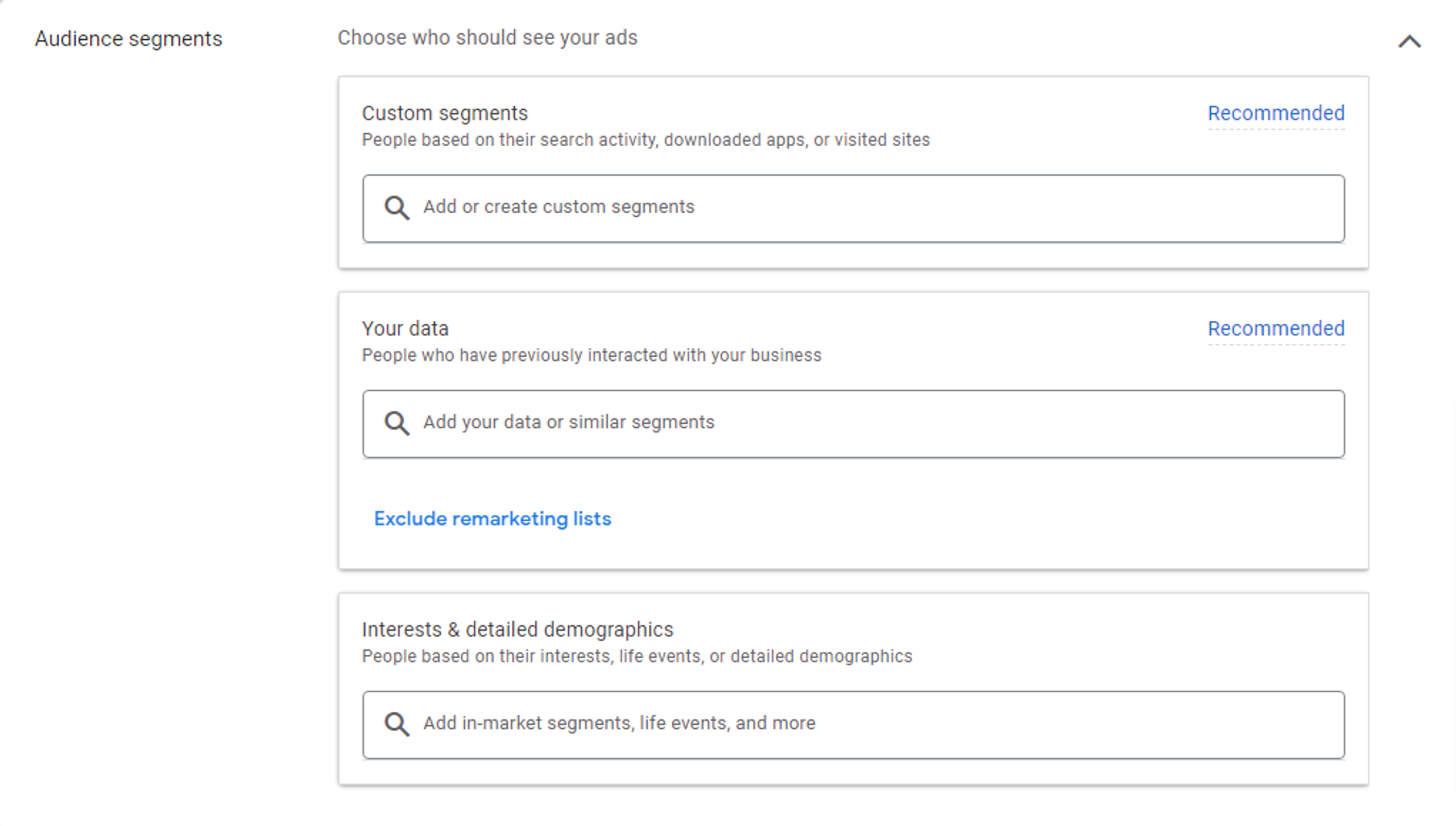Click the search icon in Your data field
The width and height of the screenshot is (1456, 826).
tap(396, 423)
